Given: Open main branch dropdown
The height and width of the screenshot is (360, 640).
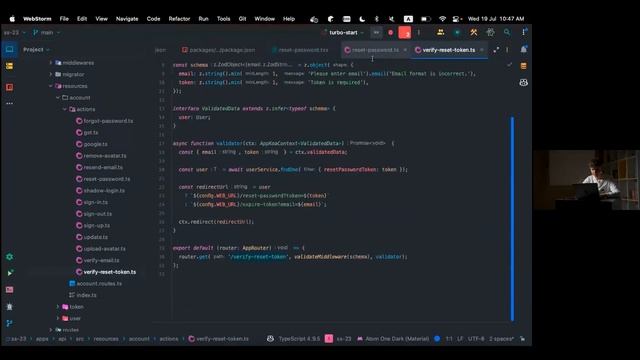Looking at the screenshot, I should [47, 32].
